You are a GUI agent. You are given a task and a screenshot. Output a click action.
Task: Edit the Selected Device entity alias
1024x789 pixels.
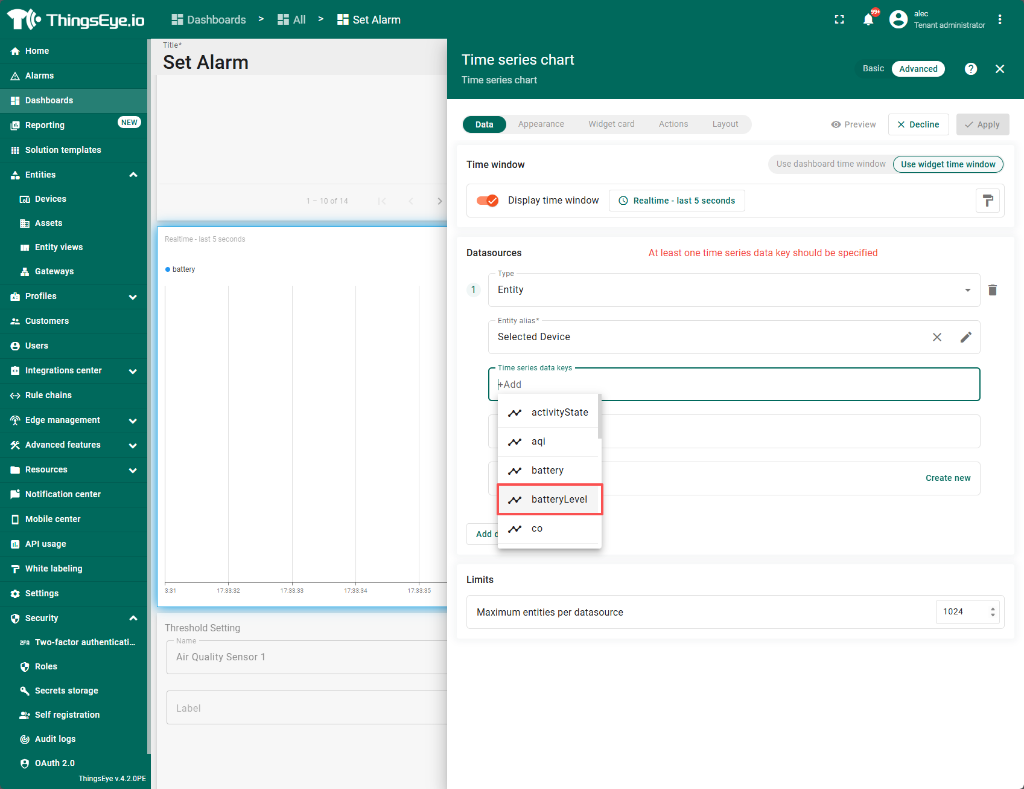[x=965, y=337]
